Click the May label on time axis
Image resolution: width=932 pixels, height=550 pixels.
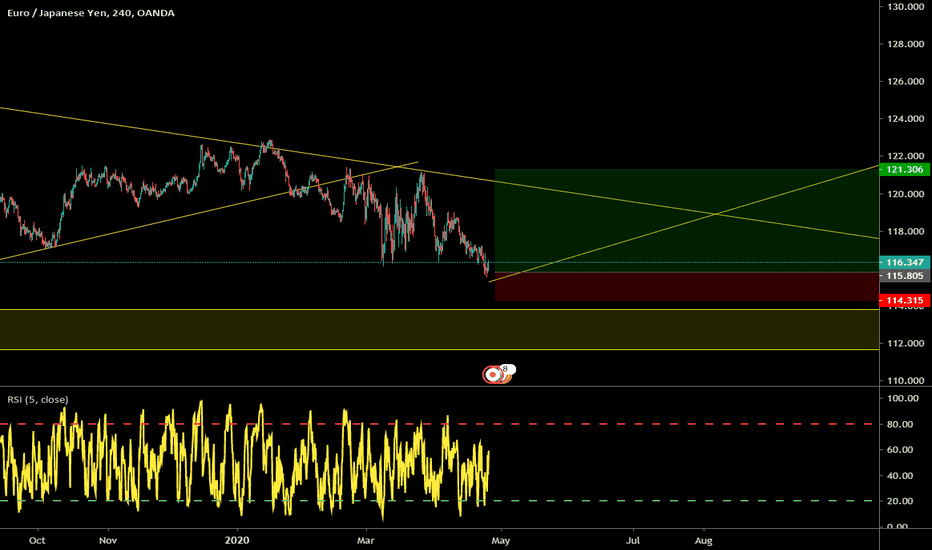[x=500, y=540]
